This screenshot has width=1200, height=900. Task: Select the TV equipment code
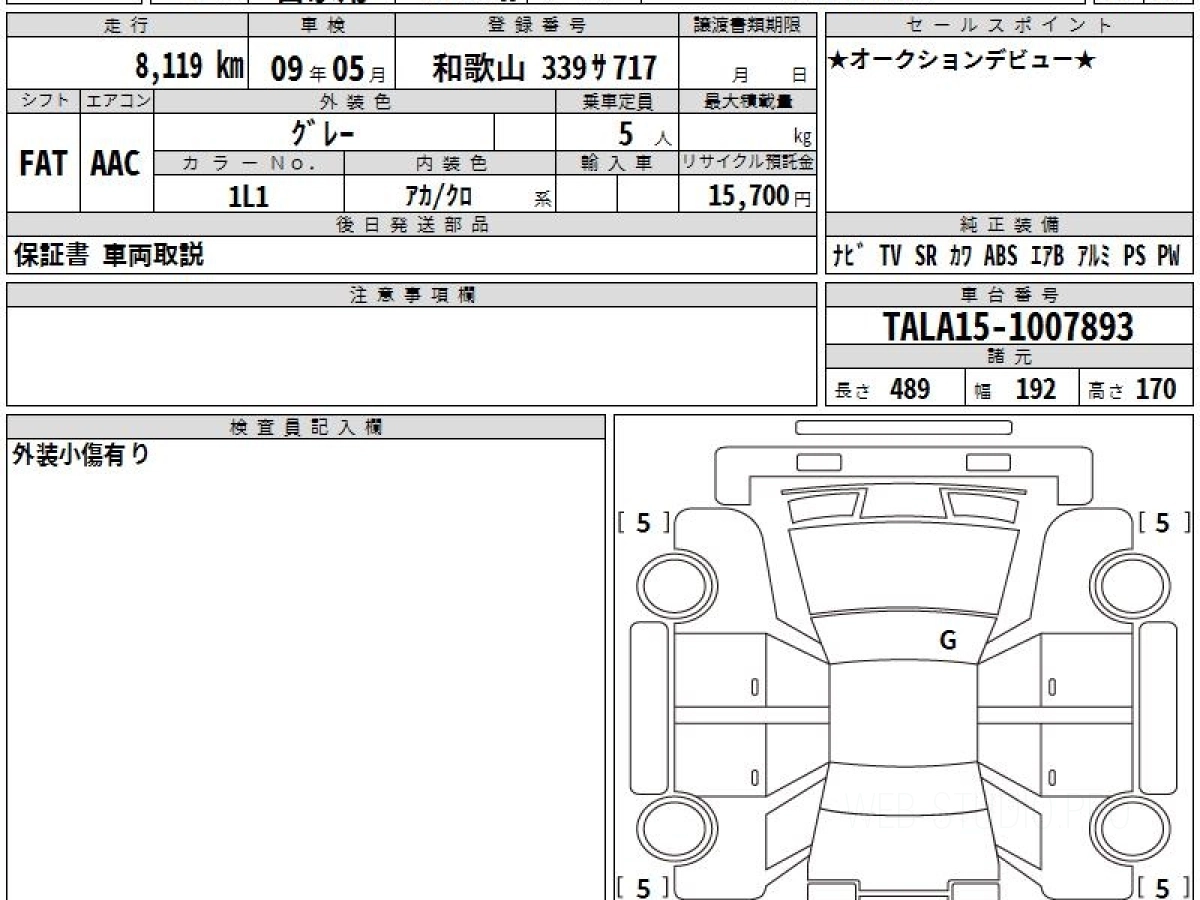(x=890, y=256)
